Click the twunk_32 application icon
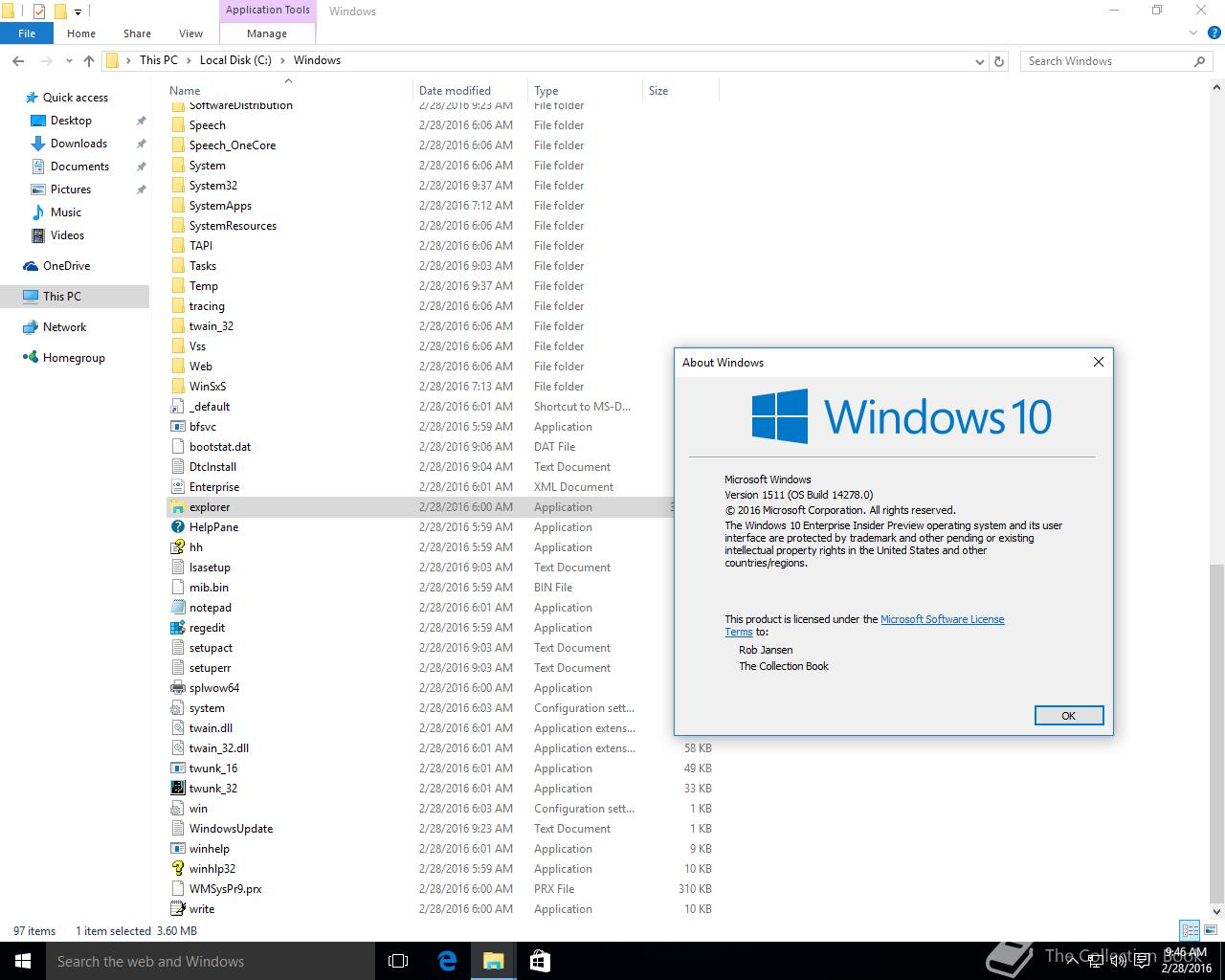 [177, 789]
